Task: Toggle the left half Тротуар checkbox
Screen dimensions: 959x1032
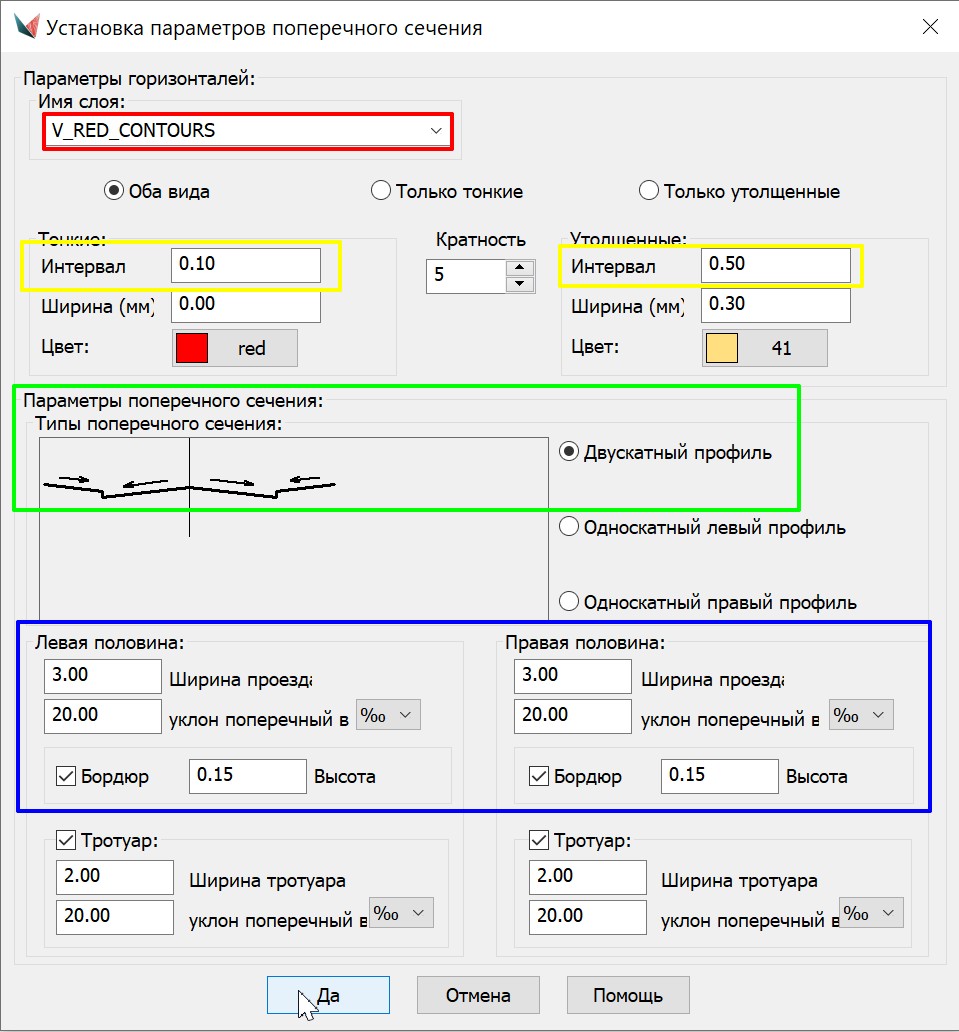Action: pyautogui.click(x=67, y=839)
